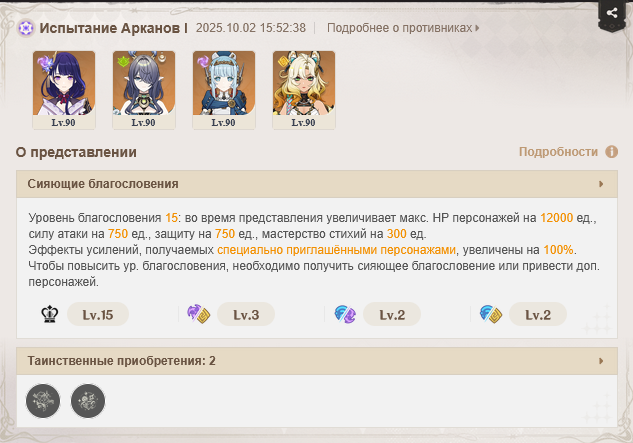Expand Таинственные приобретения: 2 arrow
Viewport: 633px width, 443px height.
point(601,361)
